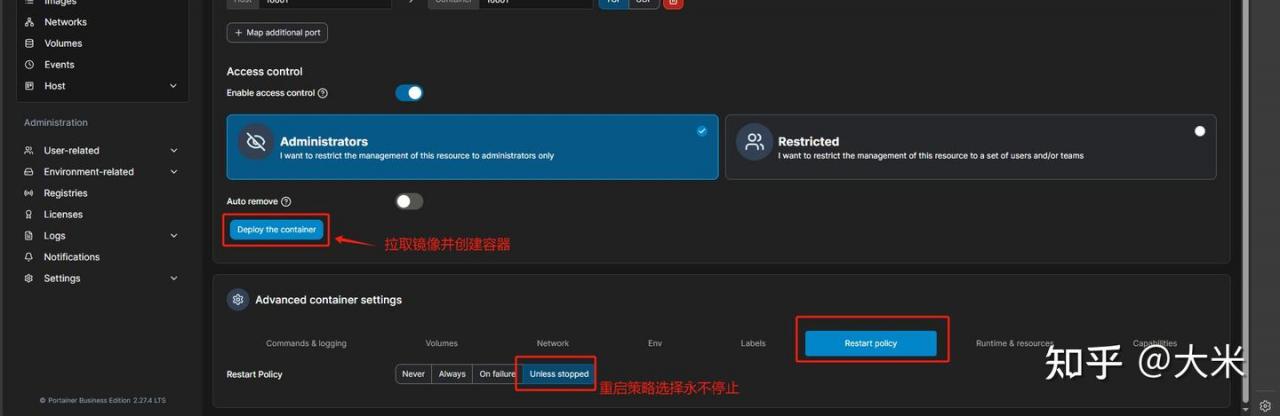
Task: Switch to the Env tab
Action: click(x=655, y=343)
